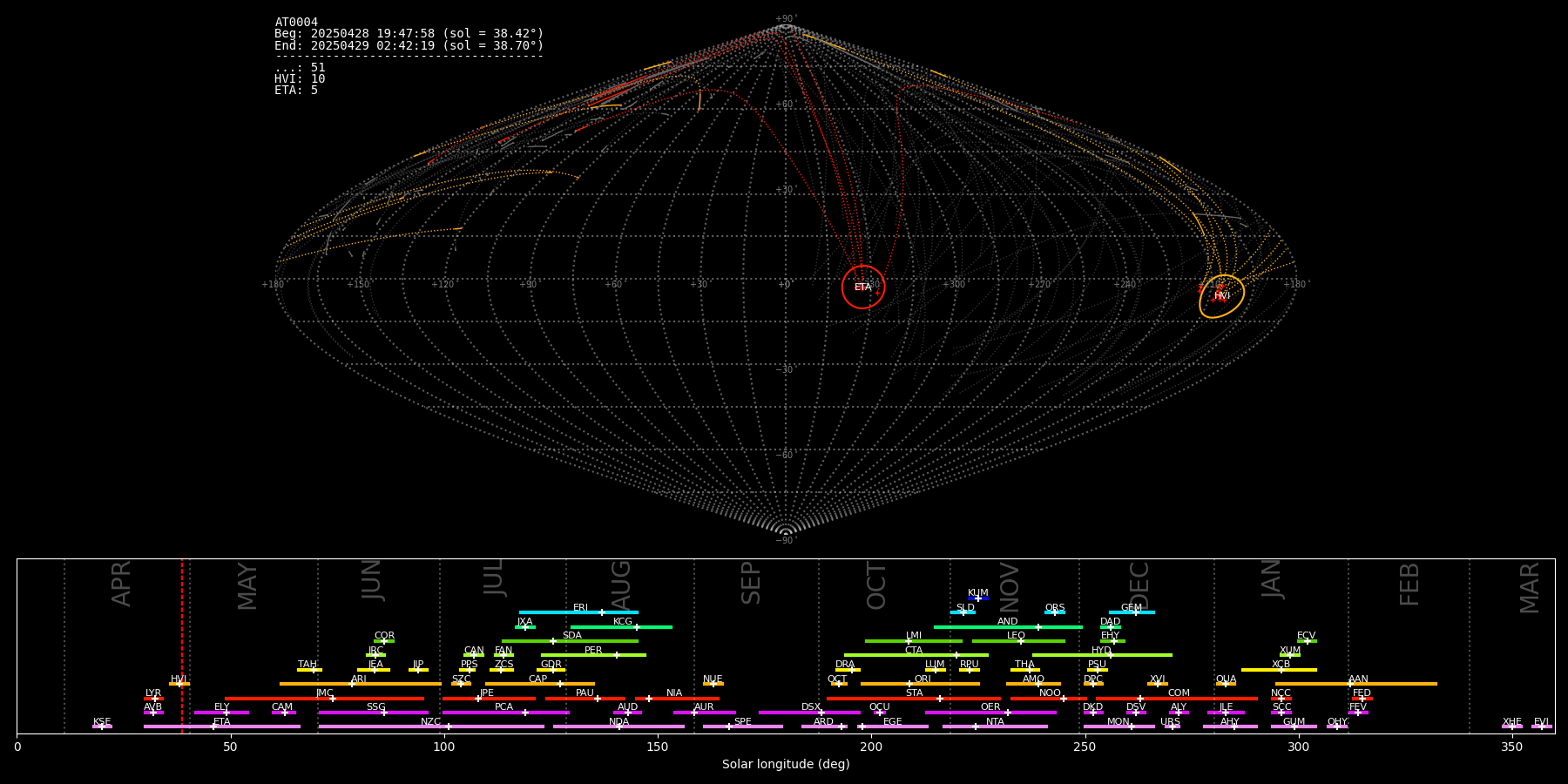Select the NTA shower label
This screenshot has height=784, width=1568.
point(995,722)
